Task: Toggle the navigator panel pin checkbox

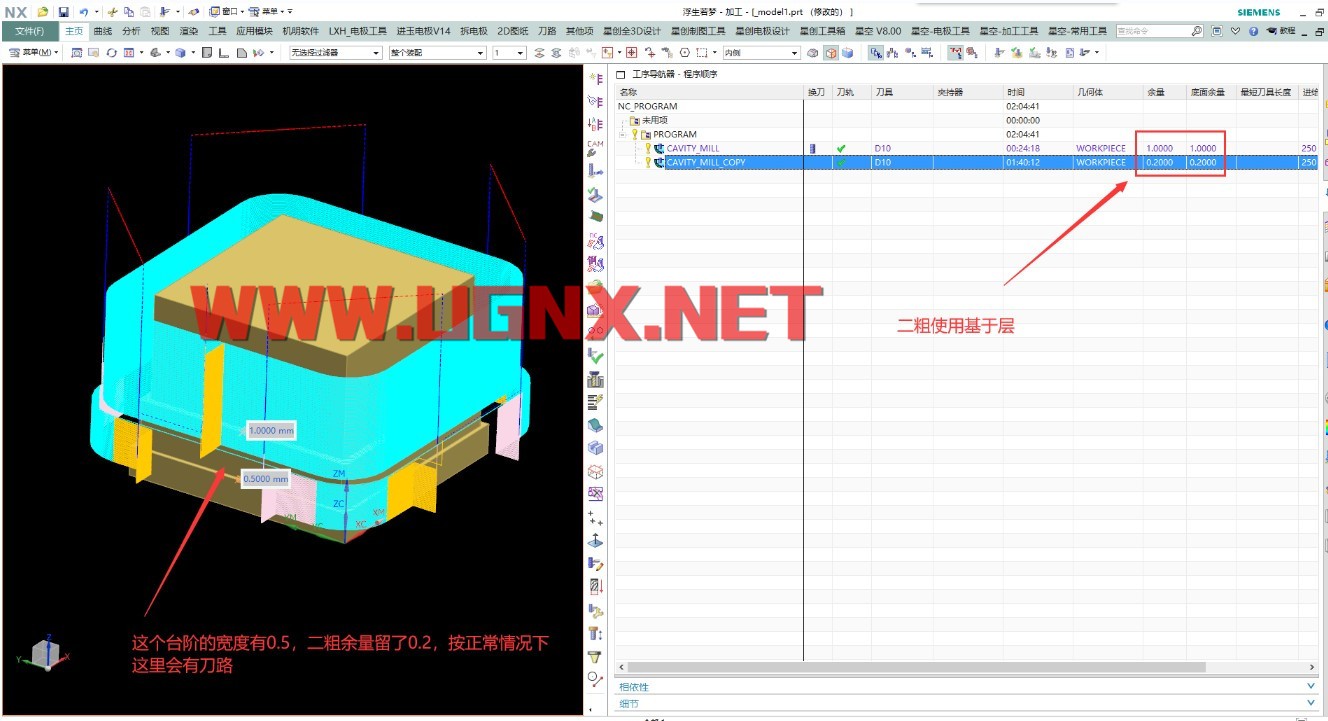Action: pyautogui.click(x=621, y=75)
